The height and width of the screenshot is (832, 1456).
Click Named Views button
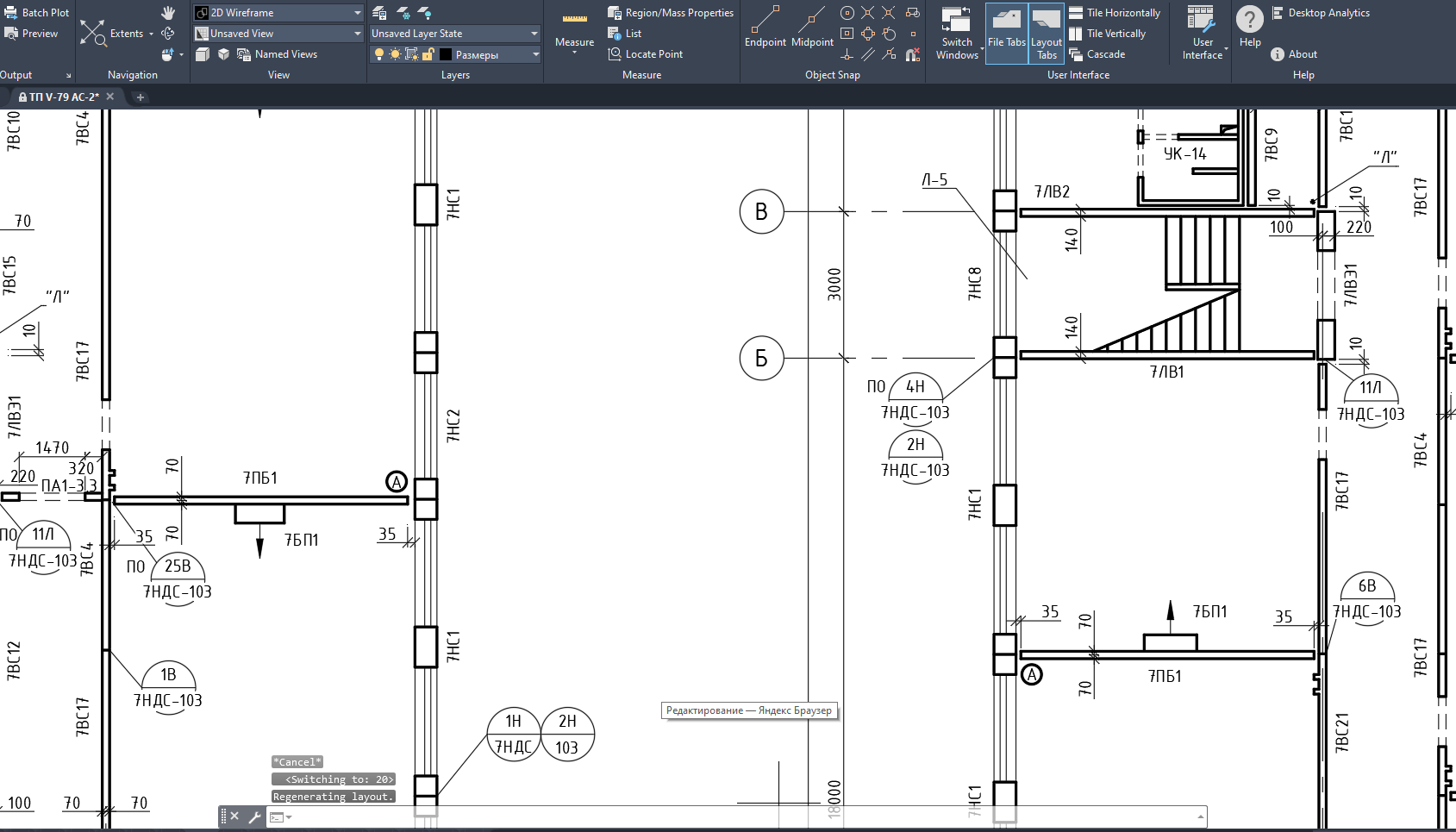278,54
